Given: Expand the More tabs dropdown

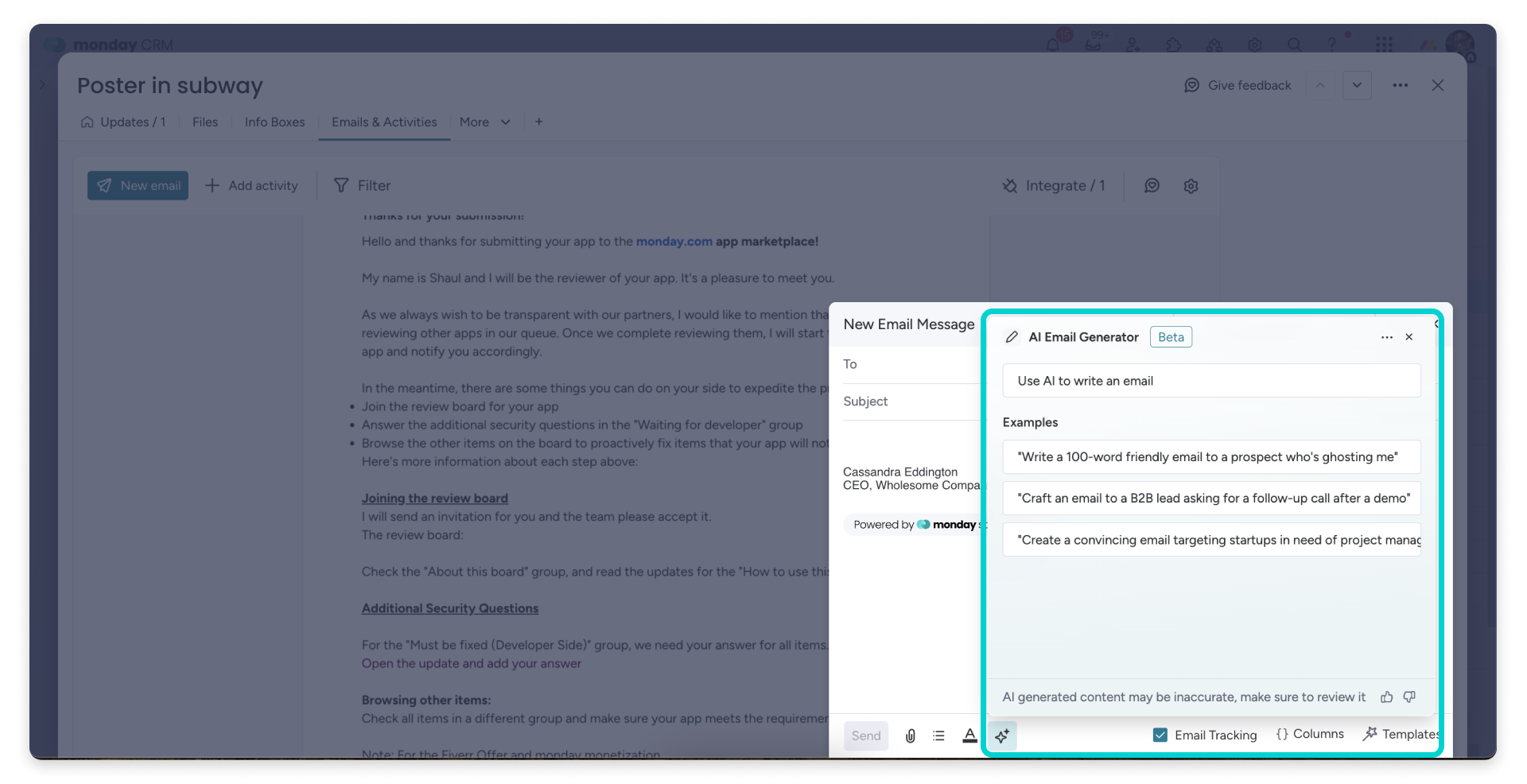Looking at the screenshot, I should [x=484, y=122].
